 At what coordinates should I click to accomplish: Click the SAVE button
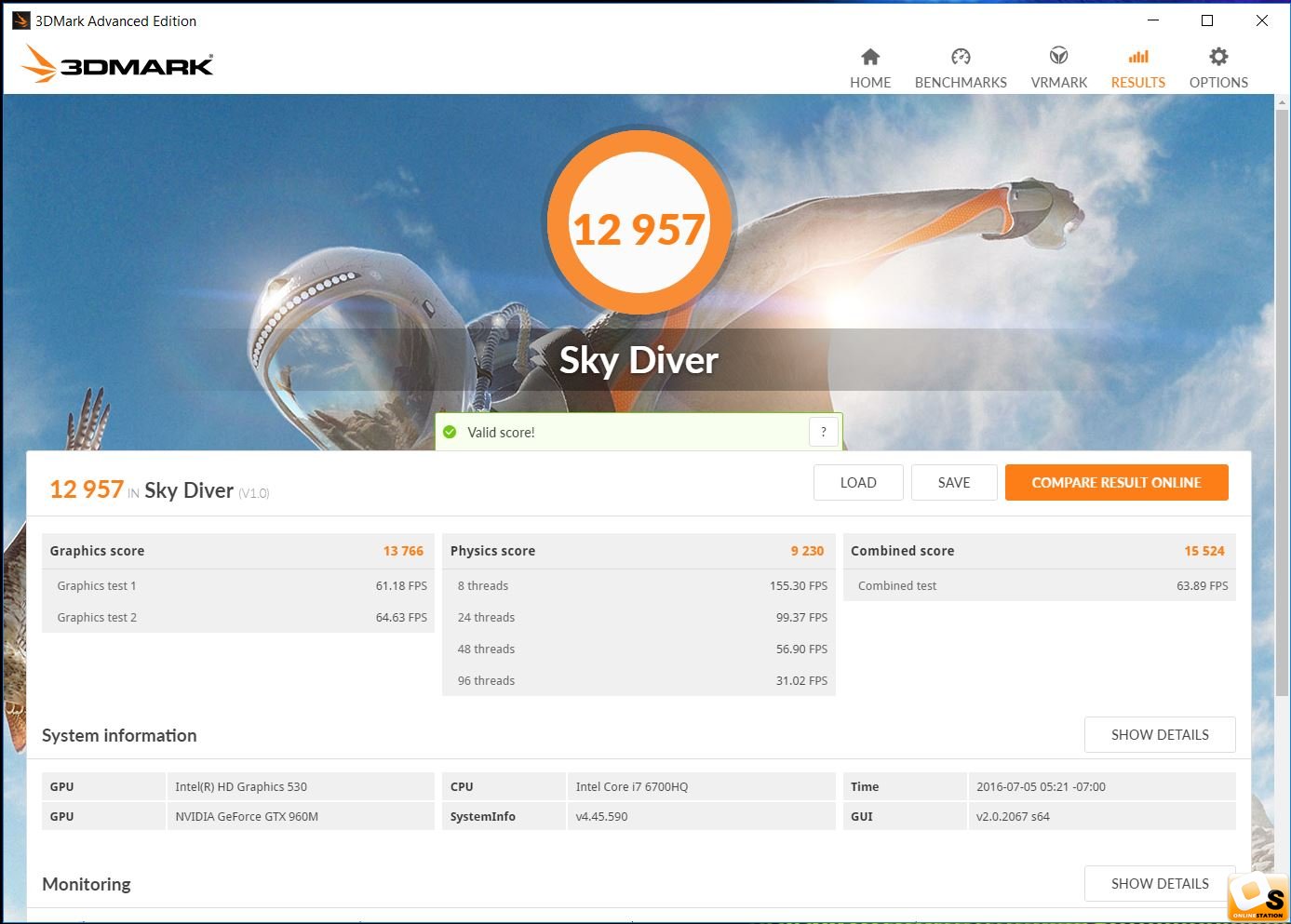pos(954,482)
